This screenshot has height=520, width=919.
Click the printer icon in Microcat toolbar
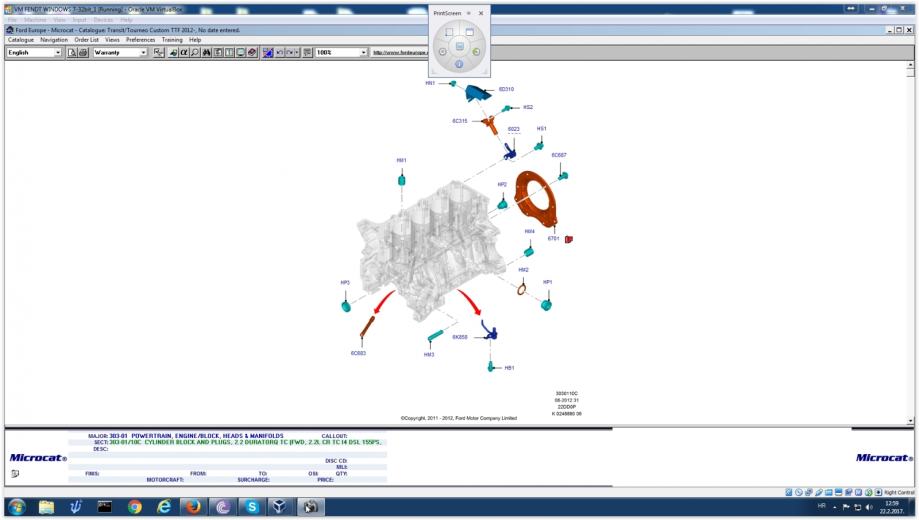click(83, 53)
